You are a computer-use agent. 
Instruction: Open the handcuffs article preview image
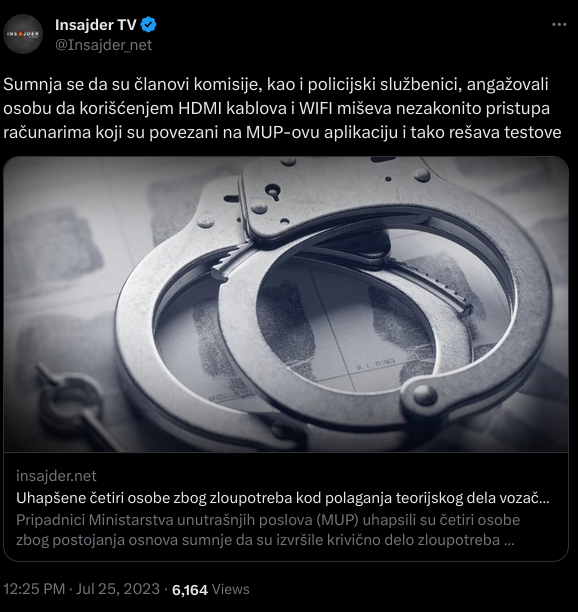click(286, 304)
